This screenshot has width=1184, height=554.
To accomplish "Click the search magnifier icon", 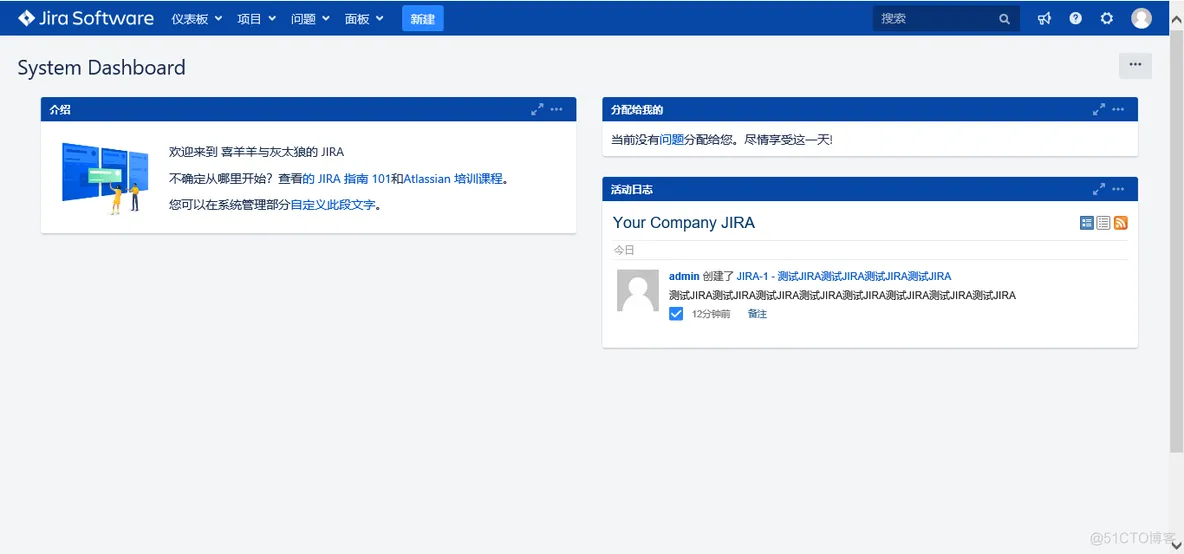I will [x=1004, y=20].
